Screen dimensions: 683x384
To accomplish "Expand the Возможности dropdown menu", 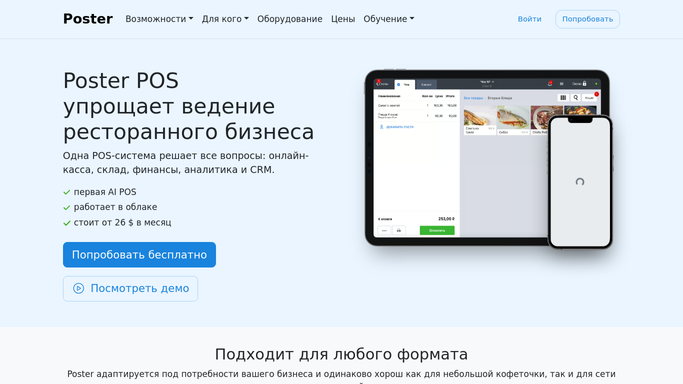I will tap(159, 19).
